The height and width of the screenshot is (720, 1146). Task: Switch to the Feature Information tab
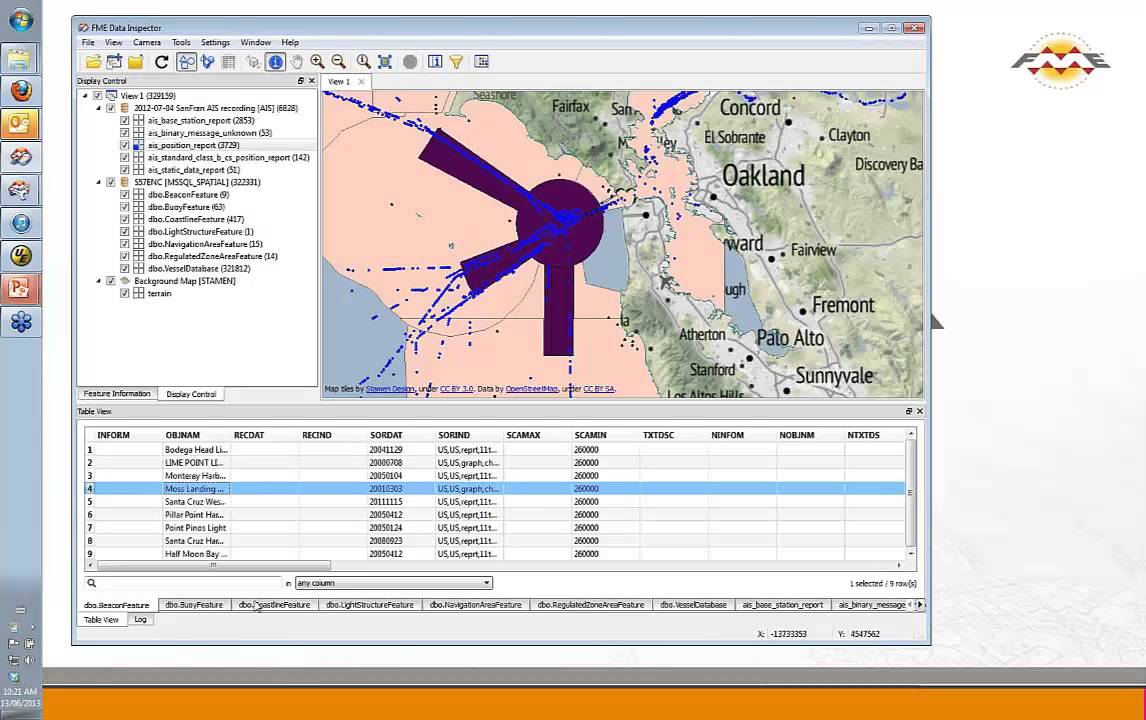click(117, 393)
